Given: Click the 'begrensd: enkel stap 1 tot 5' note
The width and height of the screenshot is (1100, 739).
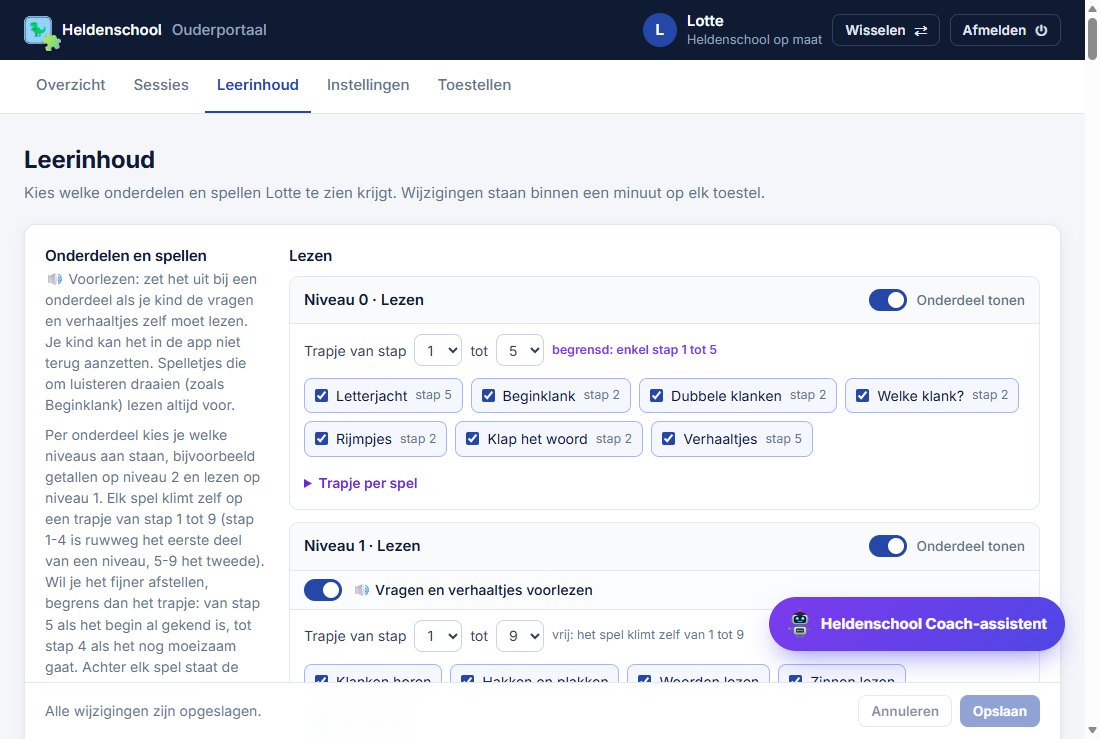Looking at the screenshot, I should coord(634,349).
